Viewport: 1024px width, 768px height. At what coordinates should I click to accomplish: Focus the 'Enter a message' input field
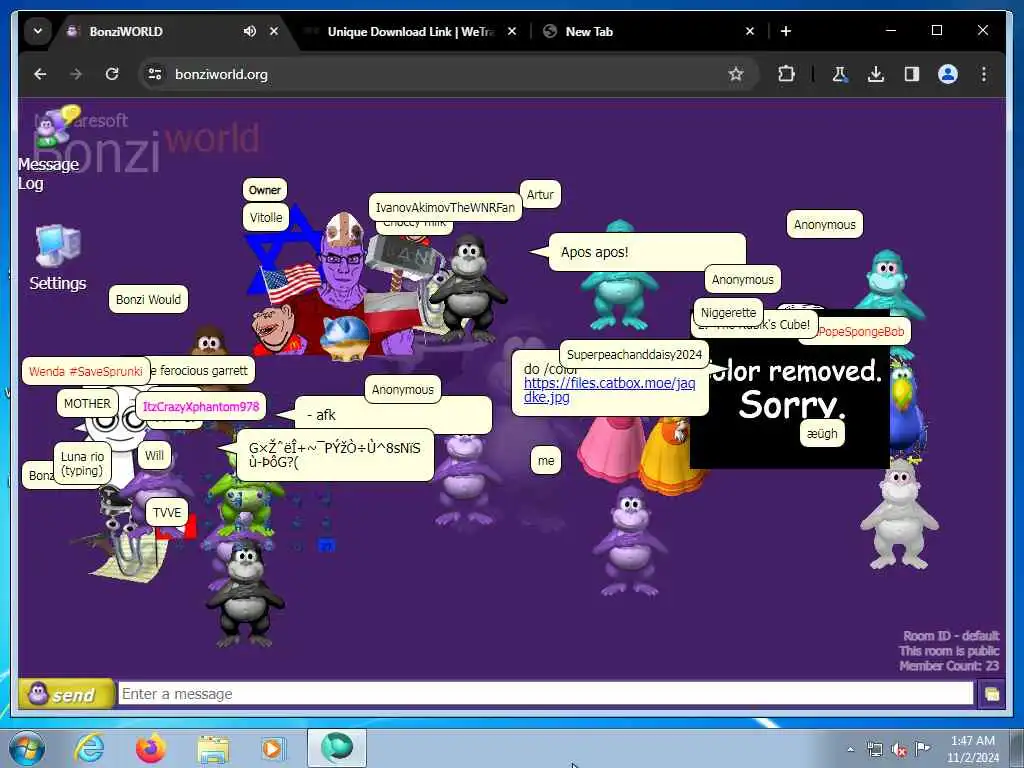click(545, 694)
